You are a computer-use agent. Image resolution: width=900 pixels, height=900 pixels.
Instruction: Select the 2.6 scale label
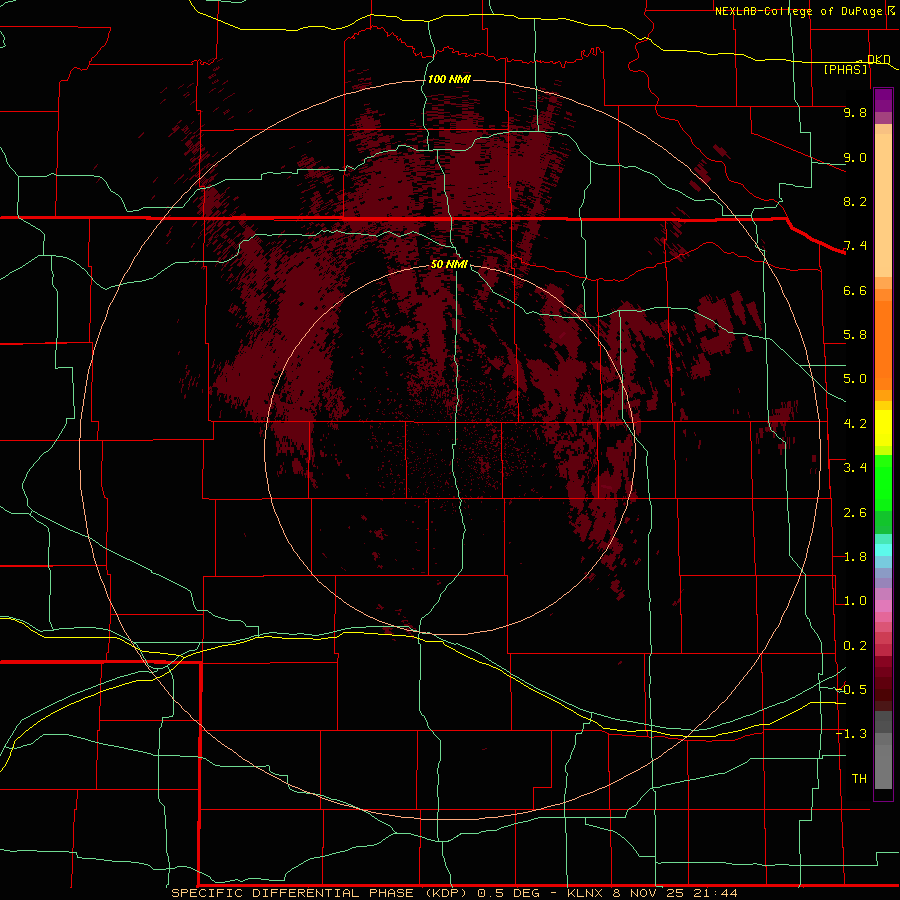click(855, 513)
